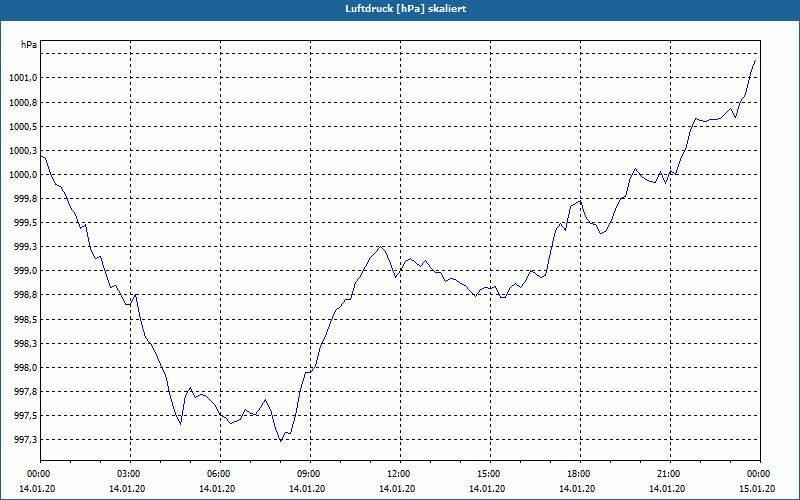Pick the 998,3 pressure axis label
Viewport: 800px width, 500px height.
25,344
